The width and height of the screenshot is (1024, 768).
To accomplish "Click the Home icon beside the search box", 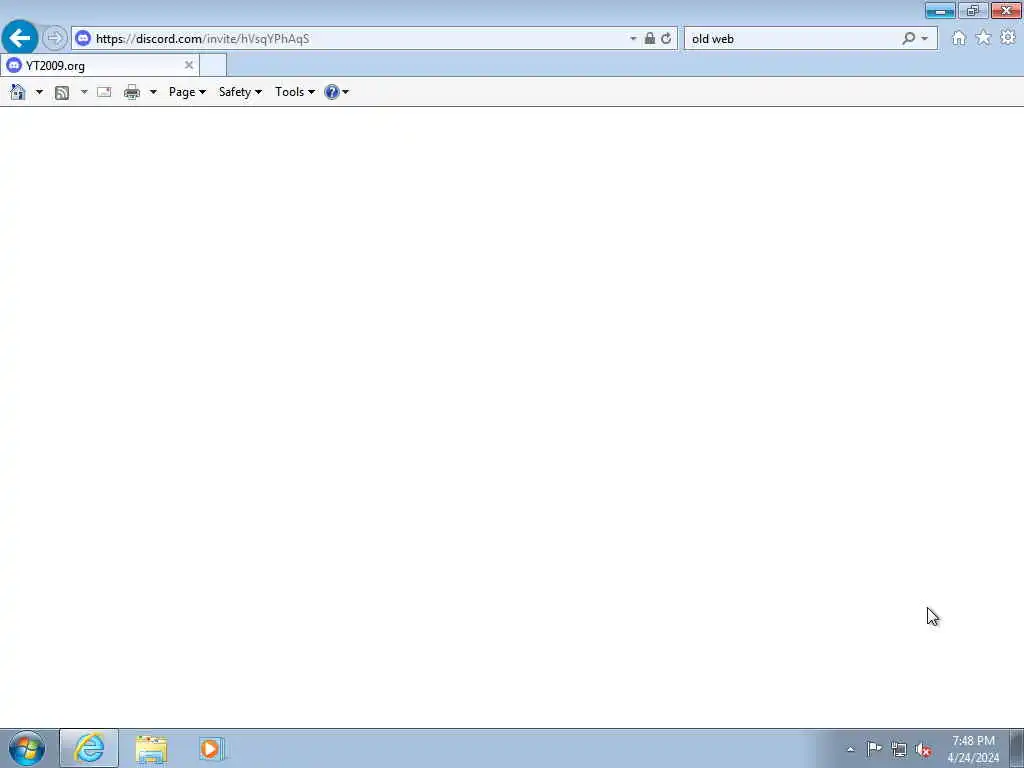I will pos(959,39).
